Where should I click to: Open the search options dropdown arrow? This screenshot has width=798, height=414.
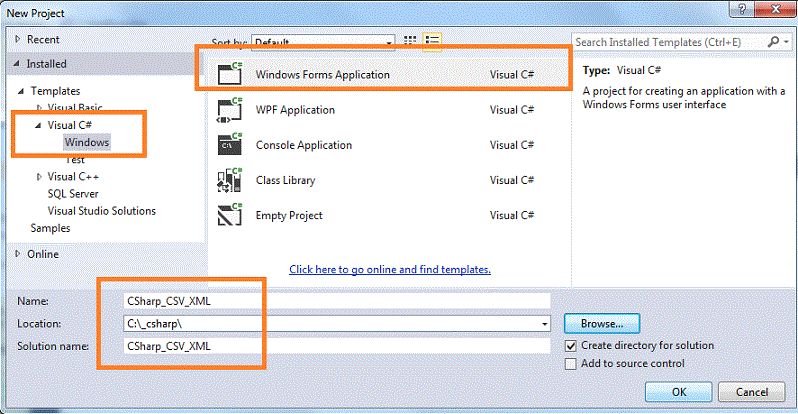786,42
